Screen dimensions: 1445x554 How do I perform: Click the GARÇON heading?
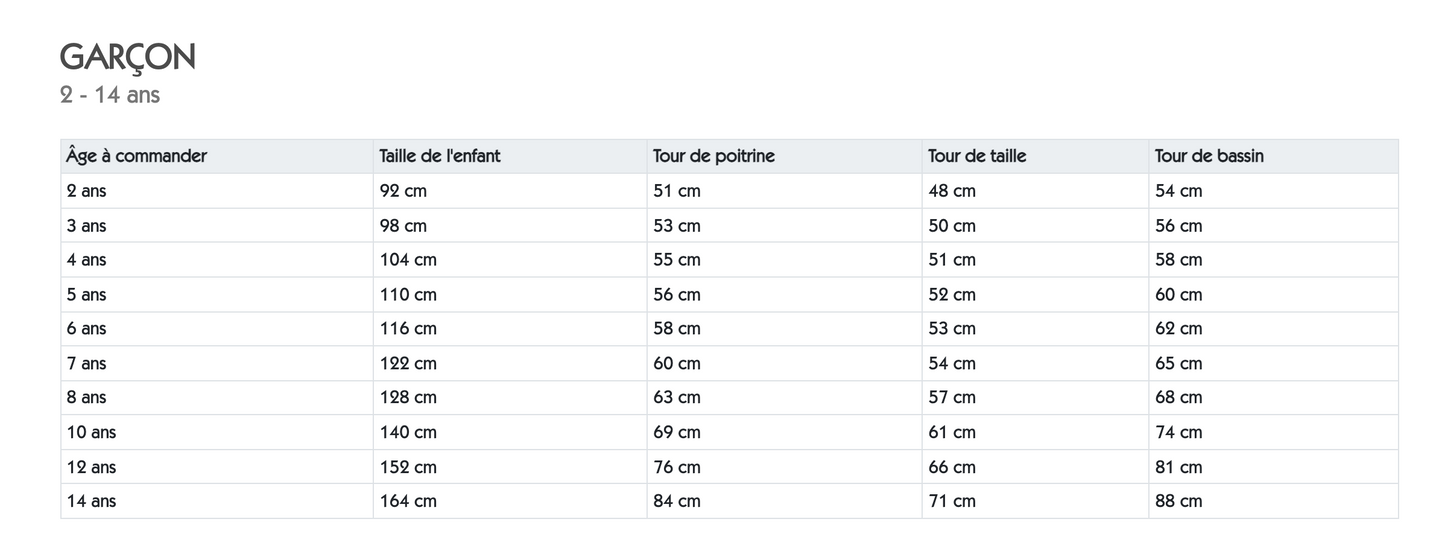coord(127,58)
